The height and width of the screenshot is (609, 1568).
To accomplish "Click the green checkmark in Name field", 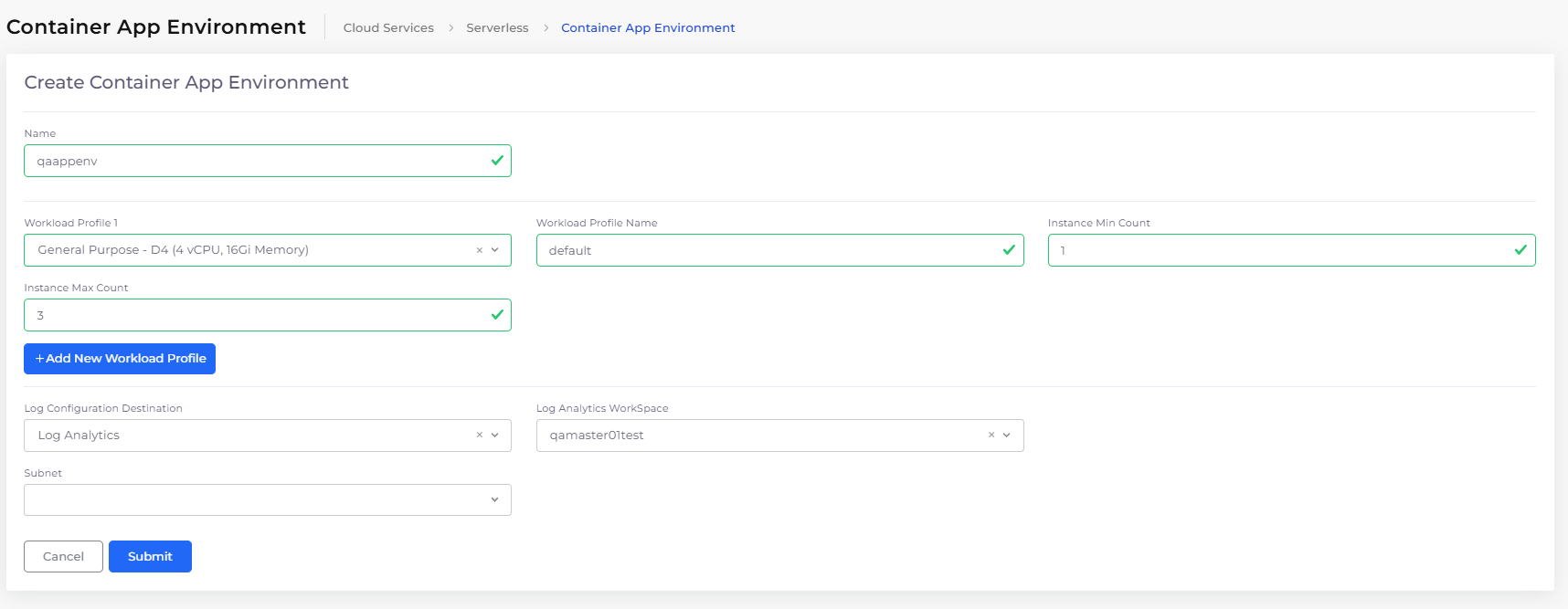I will pyautogui.click(x=497, y=161).
